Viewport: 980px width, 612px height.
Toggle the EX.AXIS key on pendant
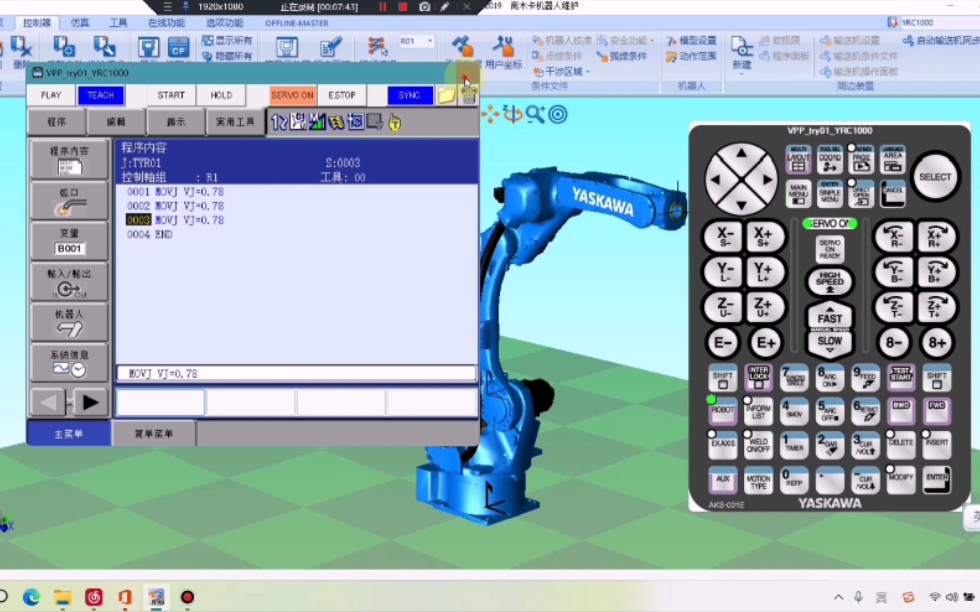pyautogui.click(x=722, y=445)
